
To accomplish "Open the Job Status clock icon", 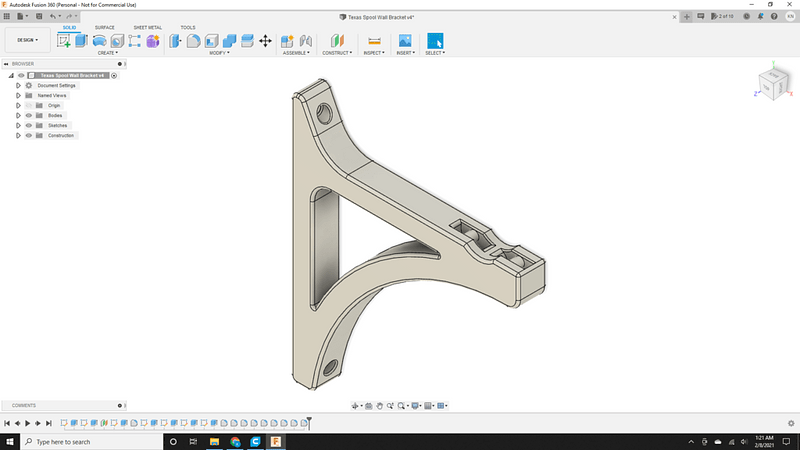I will (x=746, y=16).
